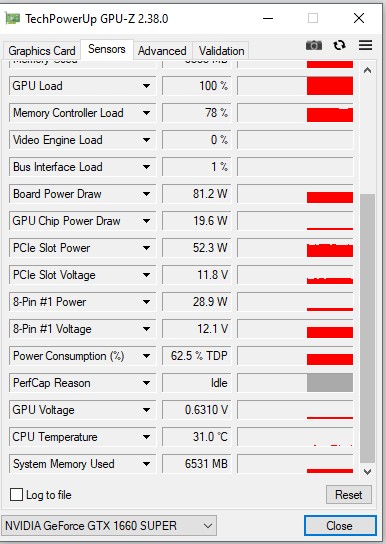Click the value 11.8 V
This screenshot has height=544, width=386.
[x=197, y=275]
